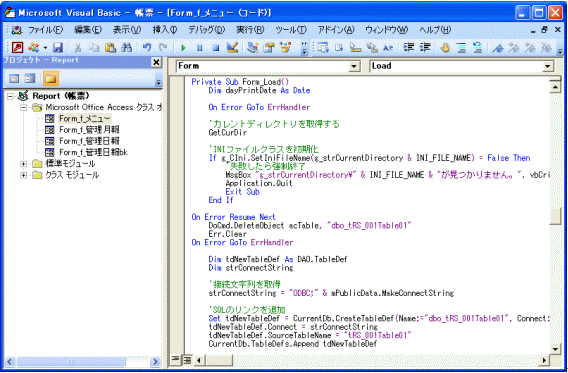
Task: Jump to the next bookmark
Action: pyautogui.click(x=514, y=47)
